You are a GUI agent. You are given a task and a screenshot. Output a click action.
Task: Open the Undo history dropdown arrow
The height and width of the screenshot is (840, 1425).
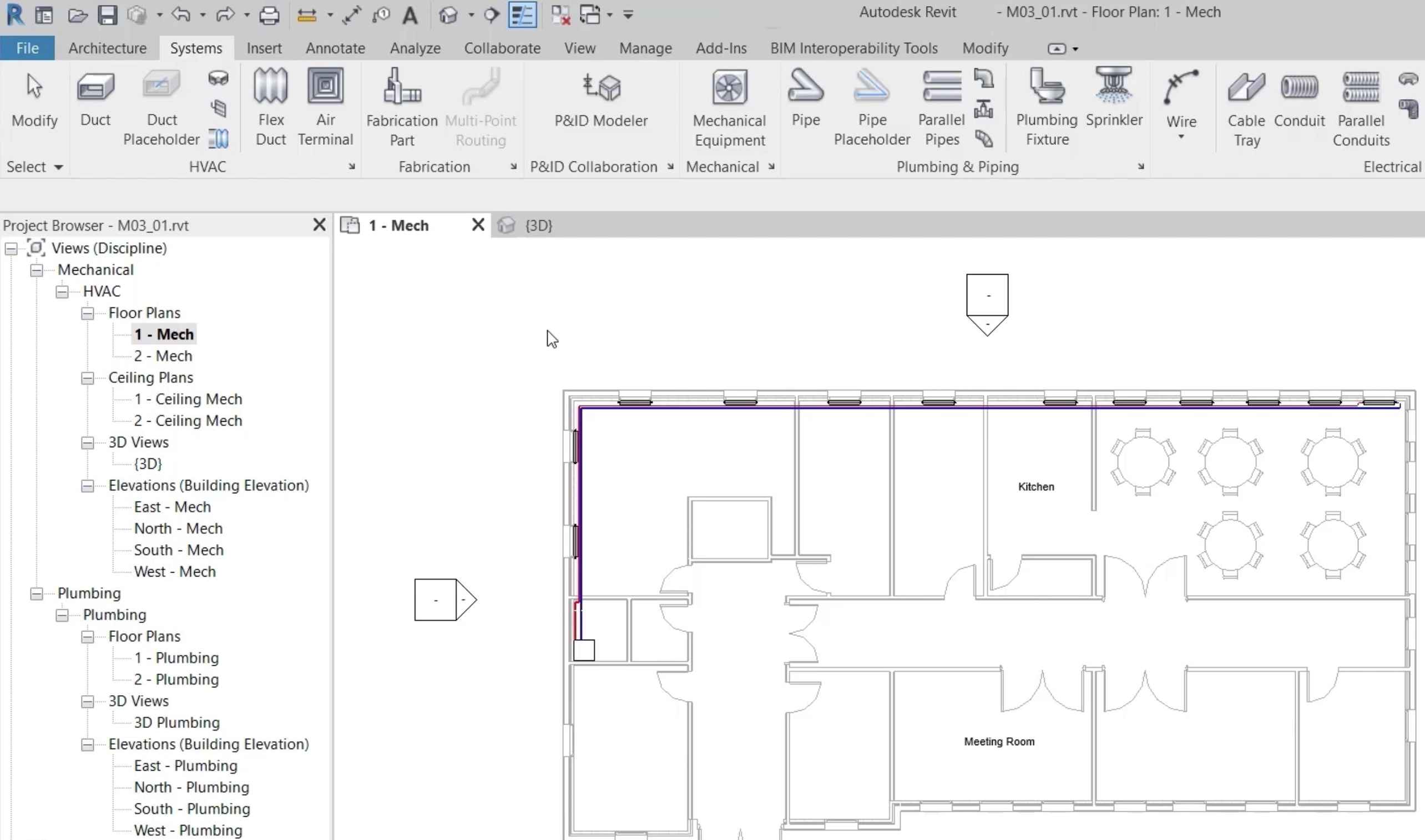coord(203,15)
